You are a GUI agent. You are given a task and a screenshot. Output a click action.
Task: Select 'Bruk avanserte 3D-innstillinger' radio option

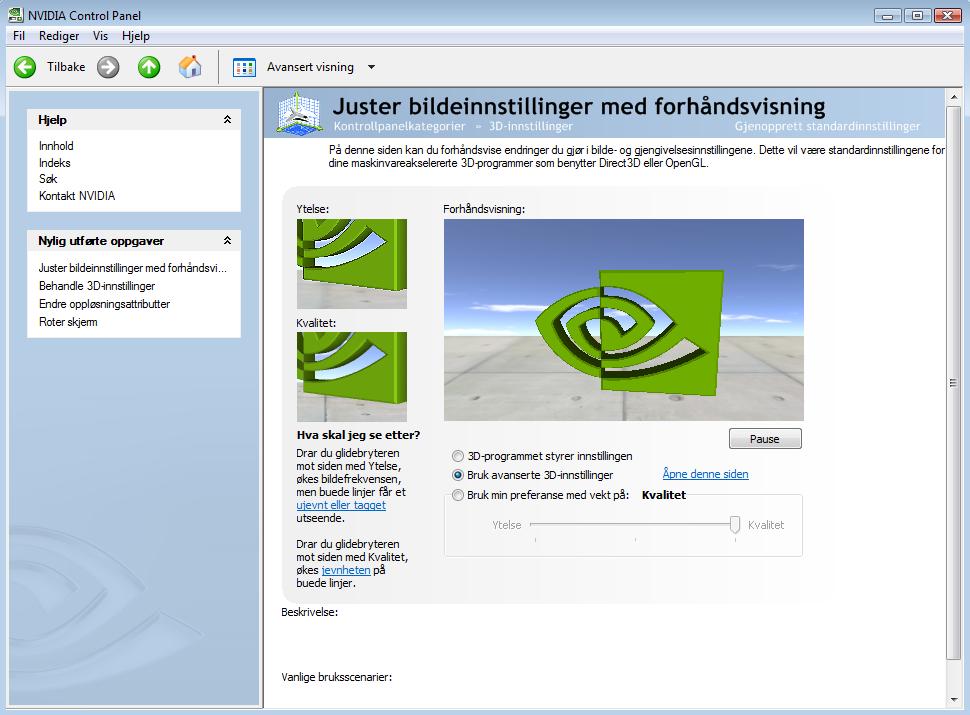pyautogui.click(x=458, y=475)
